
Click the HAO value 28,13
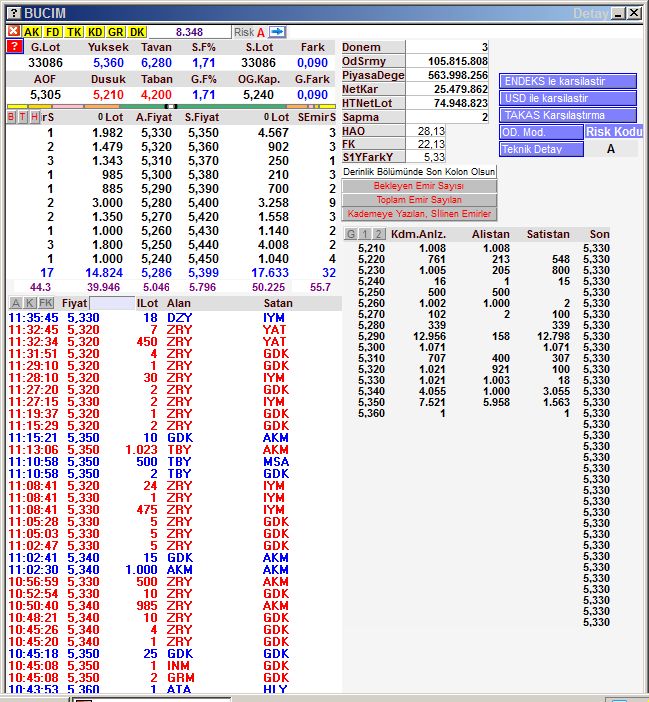(x=431, y=131)
